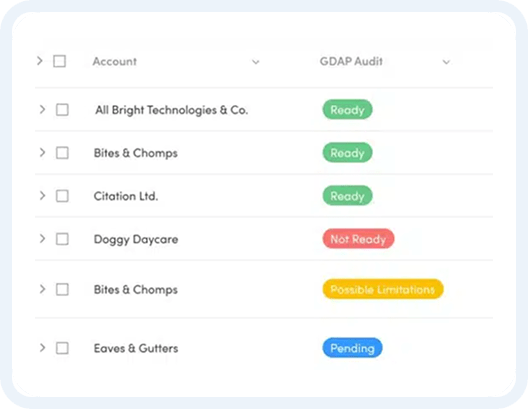This screenshot has width=528, height=409.
Task: Tick the Eaves & Gutters checkbox
Action: (62, 348)
